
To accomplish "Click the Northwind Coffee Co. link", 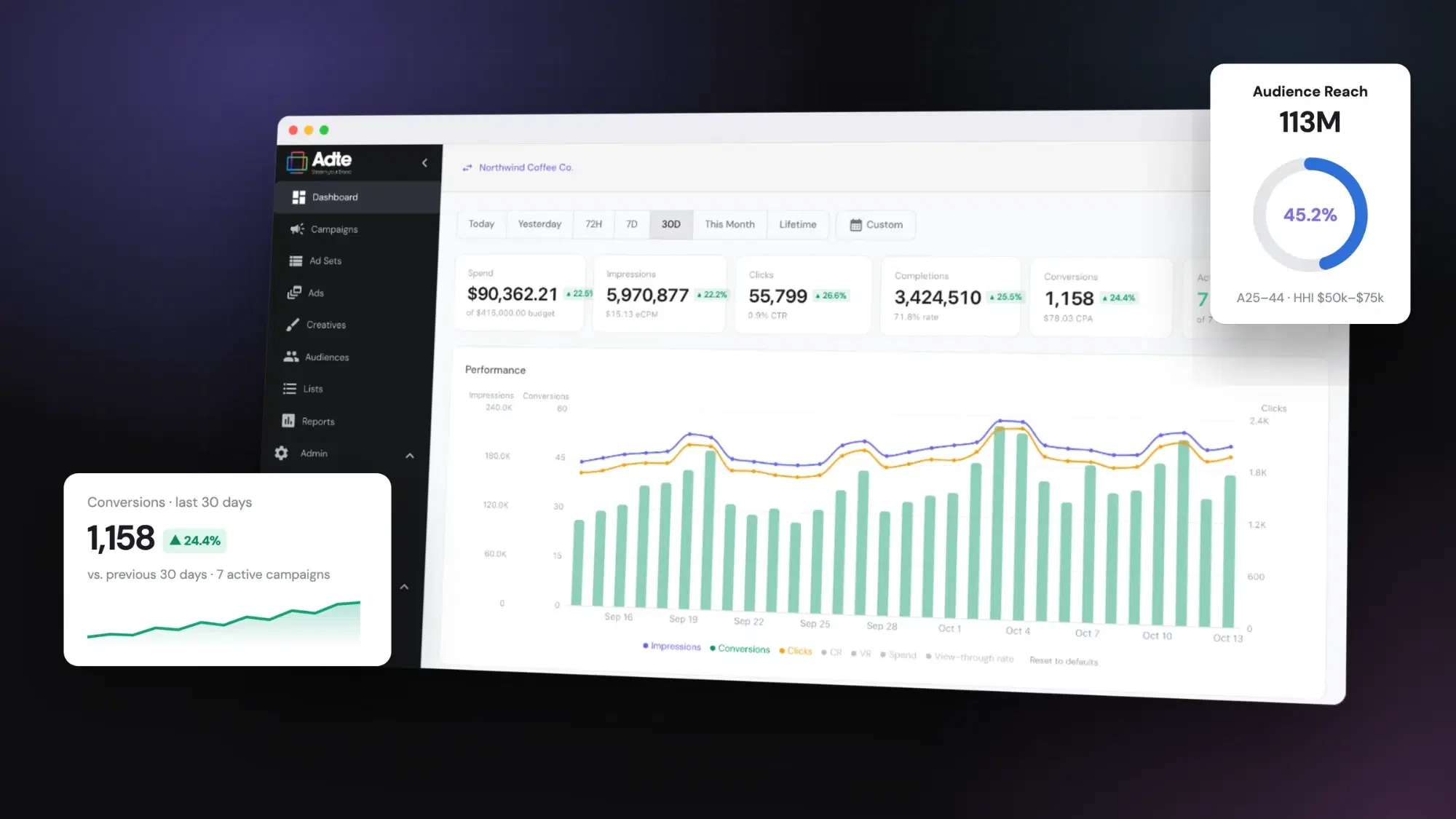I will tap(526, 167).
